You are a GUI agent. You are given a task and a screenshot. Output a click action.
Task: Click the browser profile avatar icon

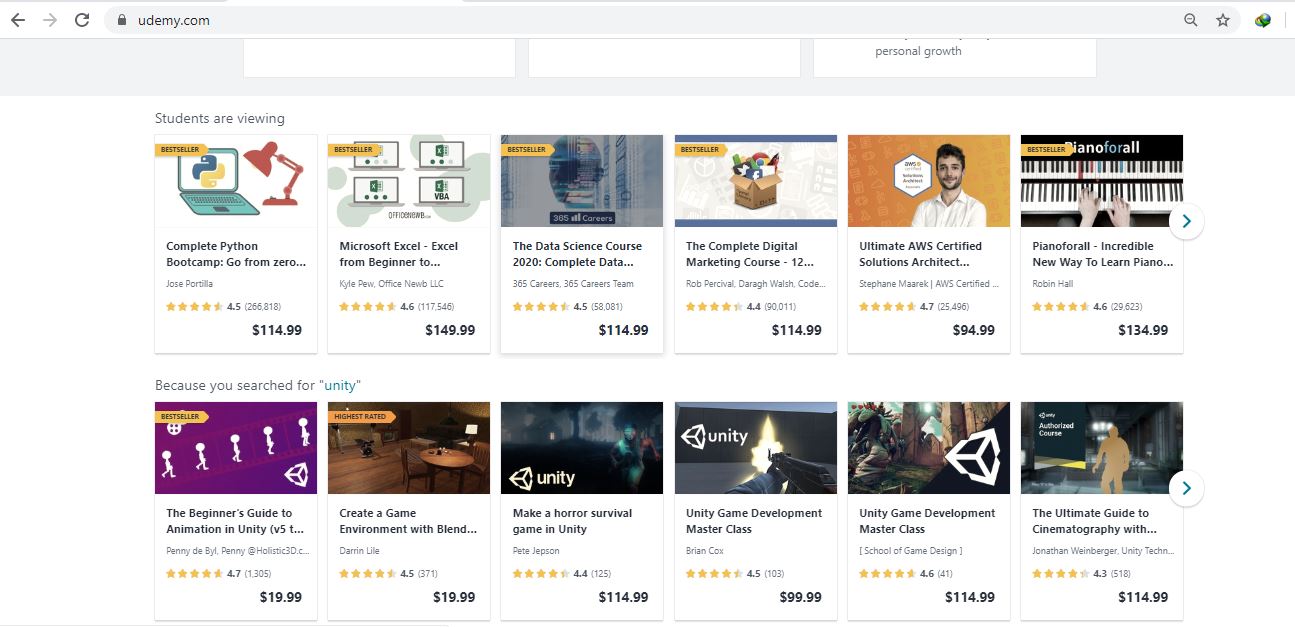[1263, 20]
